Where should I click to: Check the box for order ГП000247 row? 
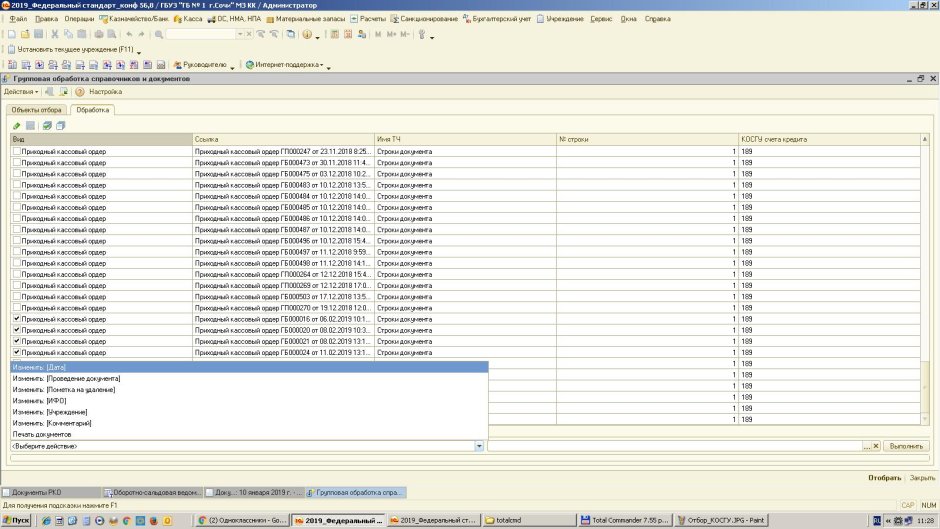coord(17,151)
